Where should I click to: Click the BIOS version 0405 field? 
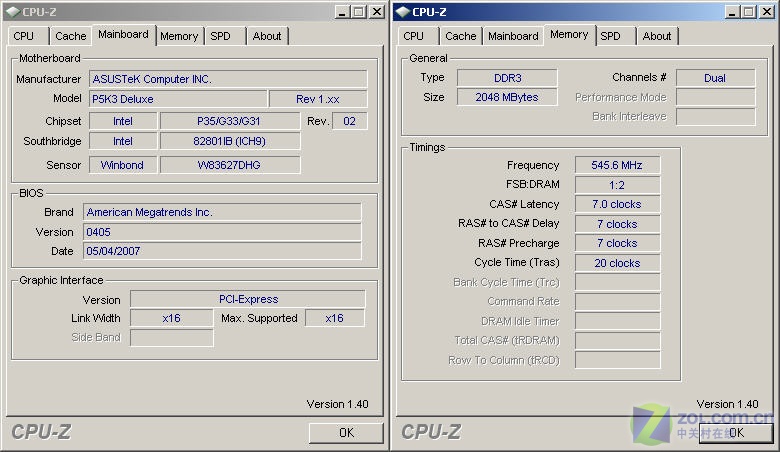point(222,232)
